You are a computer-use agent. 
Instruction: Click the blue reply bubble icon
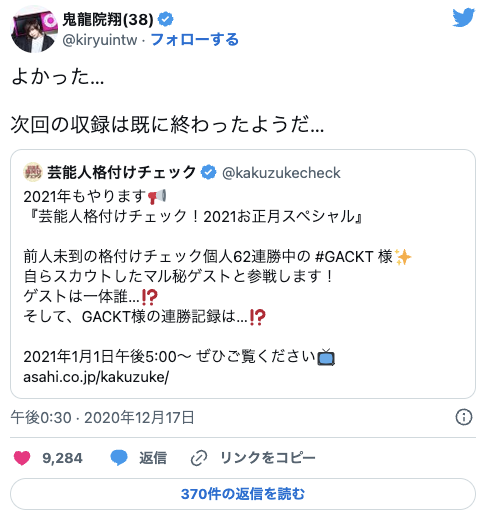119,458
